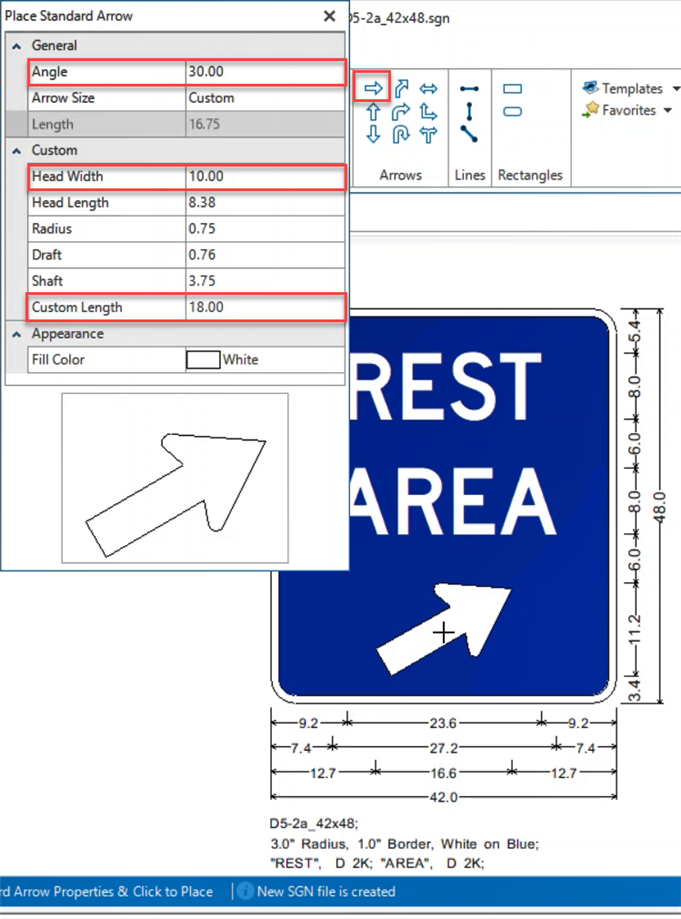Click the sign border description text line
The image size is (681, 919).
click(x=404, y=844)
